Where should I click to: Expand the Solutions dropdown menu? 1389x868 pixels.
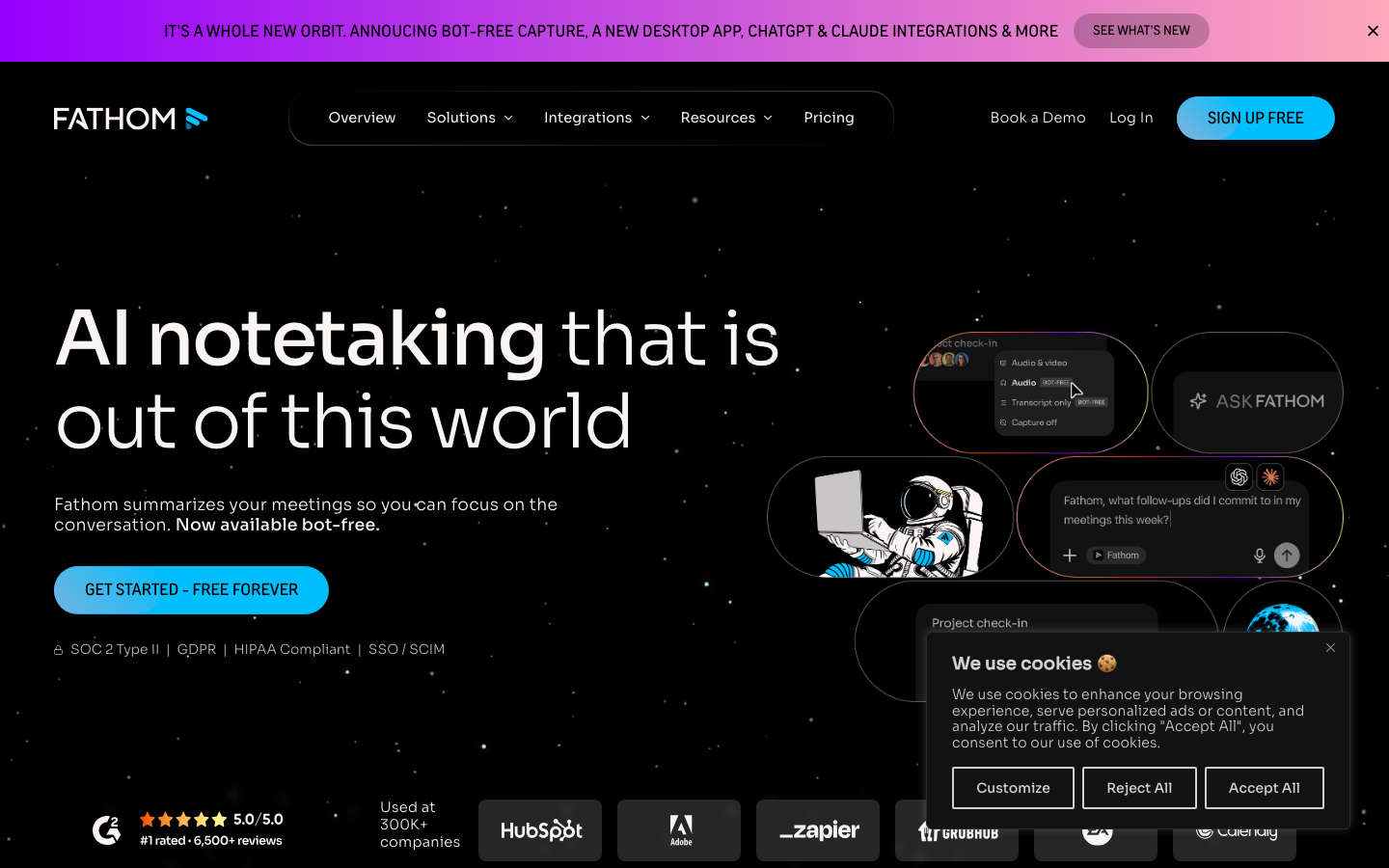[470, 118]
